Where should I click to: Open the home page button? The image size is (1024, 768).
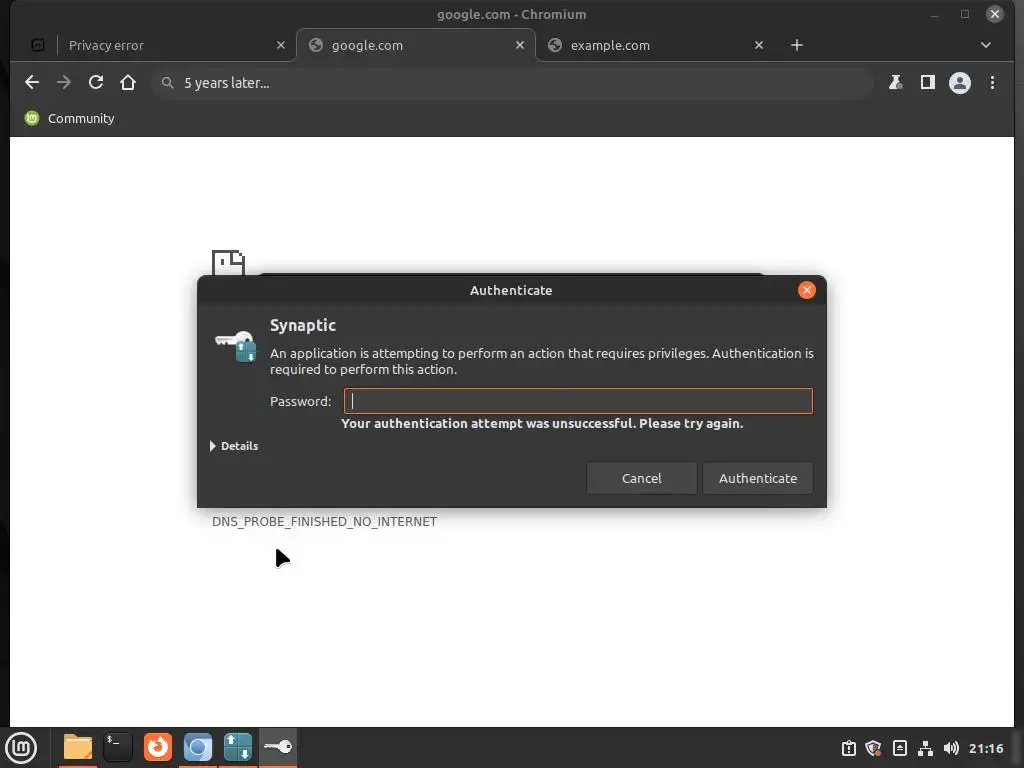click(x=128, y=82)
